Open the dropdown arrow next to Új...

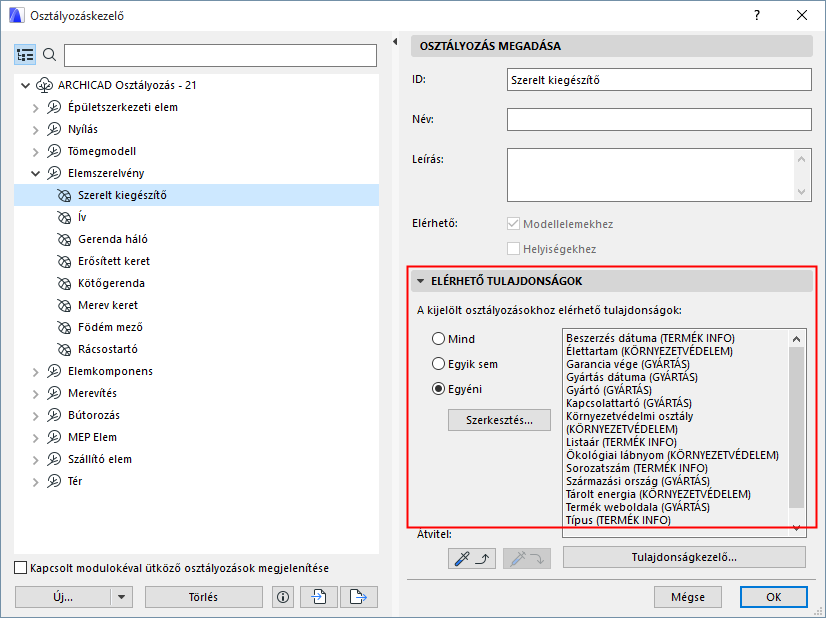tap(122, 597)
